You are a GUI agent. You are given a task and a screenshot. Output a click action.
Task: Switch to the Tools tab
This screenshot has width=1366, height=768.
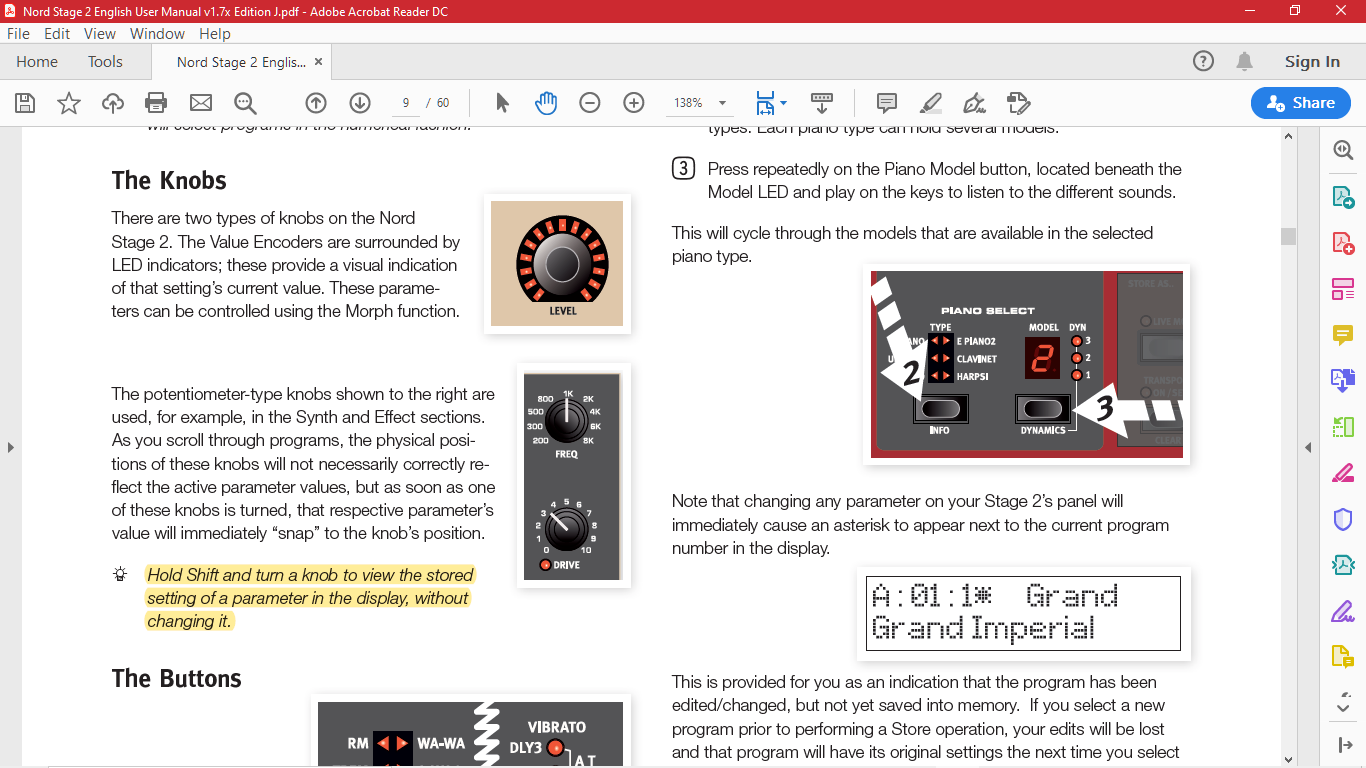click(105, 62)
